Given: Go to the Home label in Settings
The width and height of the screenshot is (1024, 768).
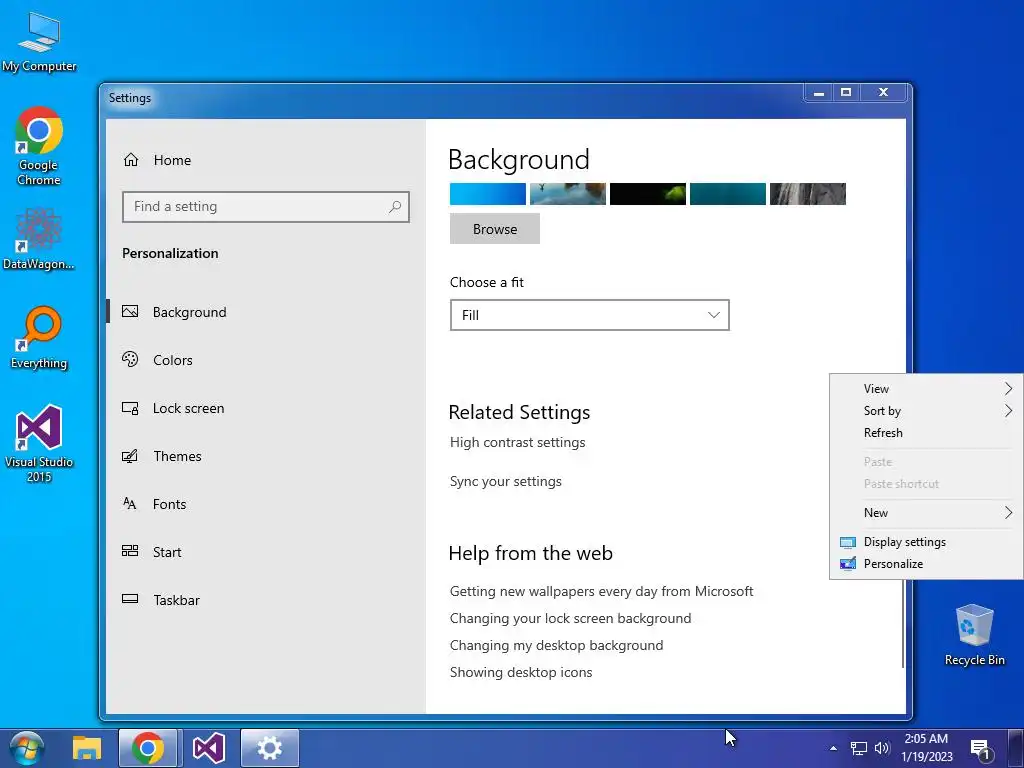Looking at the screenshot, I should click(172, 160).
